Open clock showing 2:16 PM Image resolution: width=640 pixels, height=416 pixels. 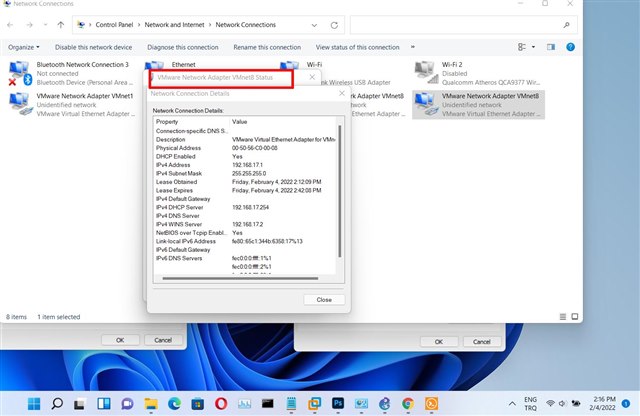pos(603,403)
